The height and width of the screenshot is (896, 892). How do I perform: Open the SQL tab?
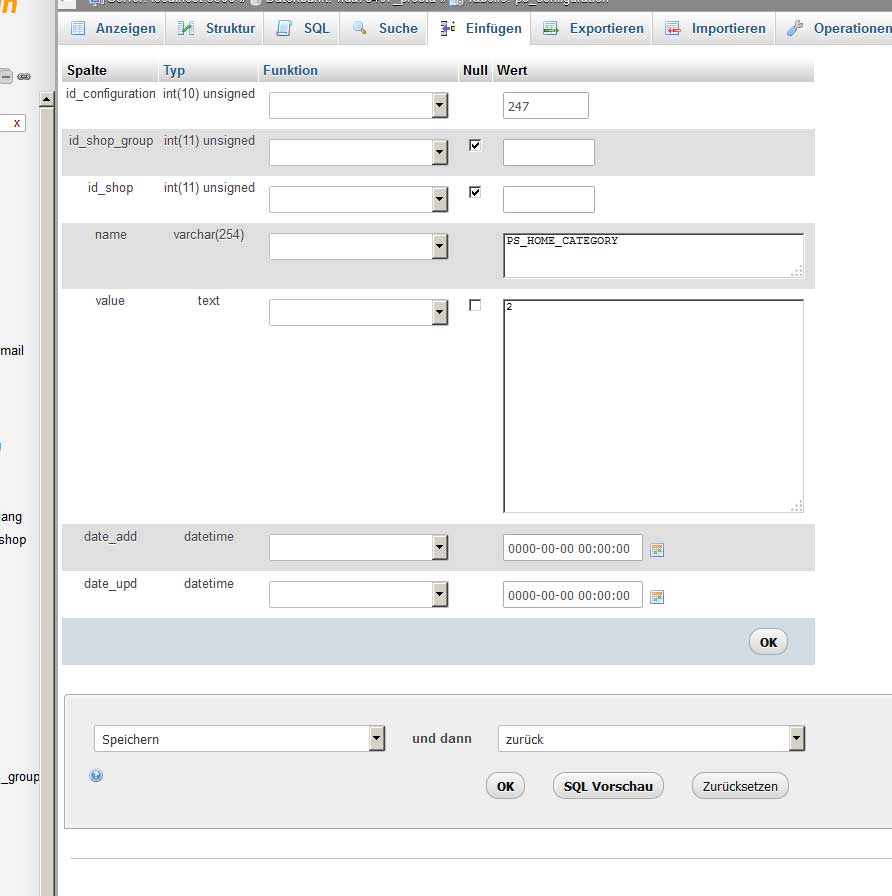point(302,29)
